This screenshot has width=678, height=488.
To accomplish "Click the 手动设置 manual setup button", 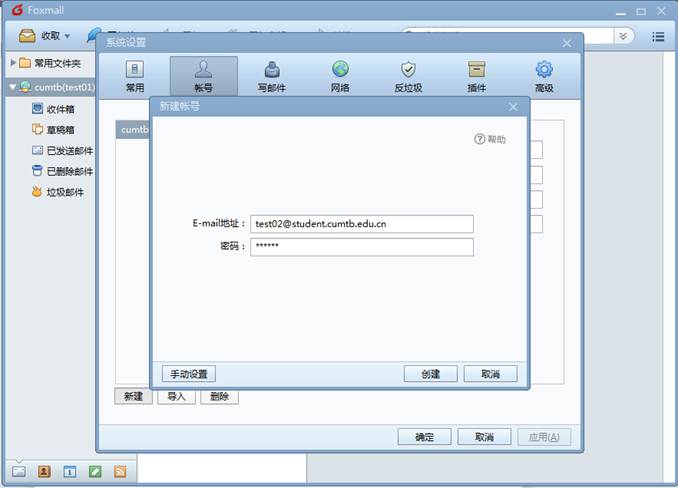I will coord(189,373).
